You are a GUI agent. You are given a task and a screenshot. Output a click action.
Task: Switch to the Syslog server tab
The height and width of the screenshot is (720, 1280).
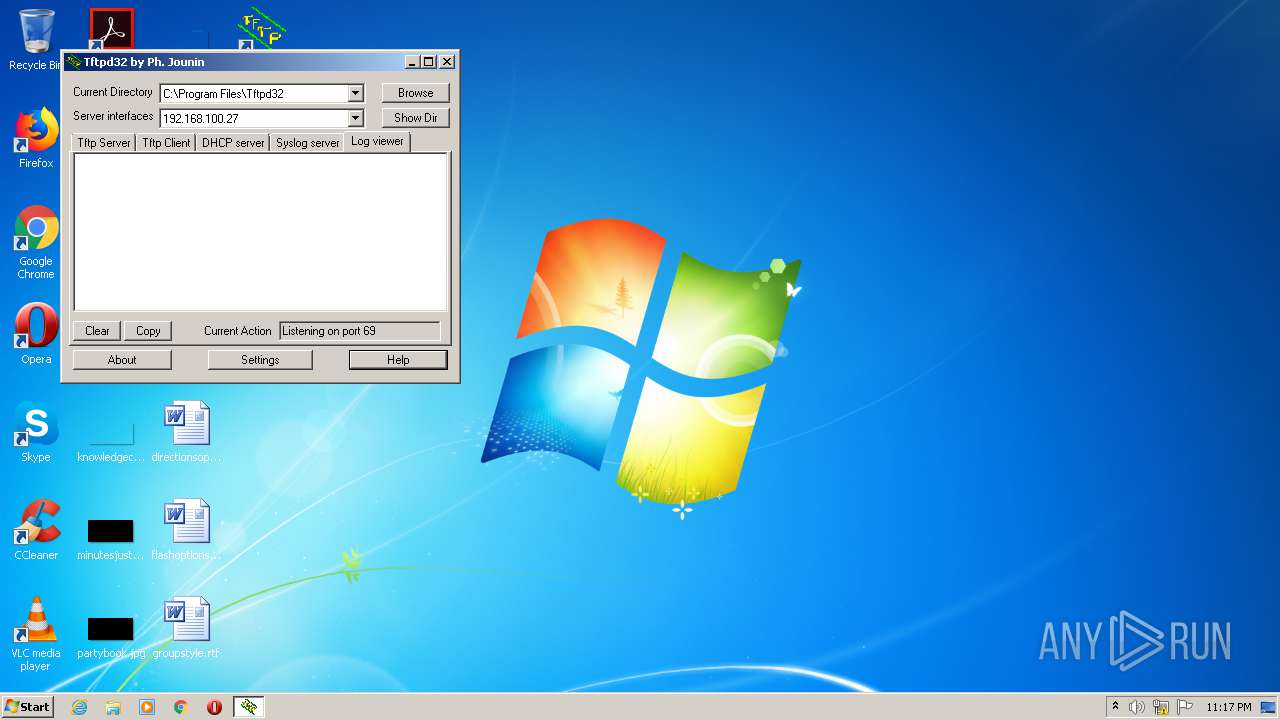pos(308,143)
